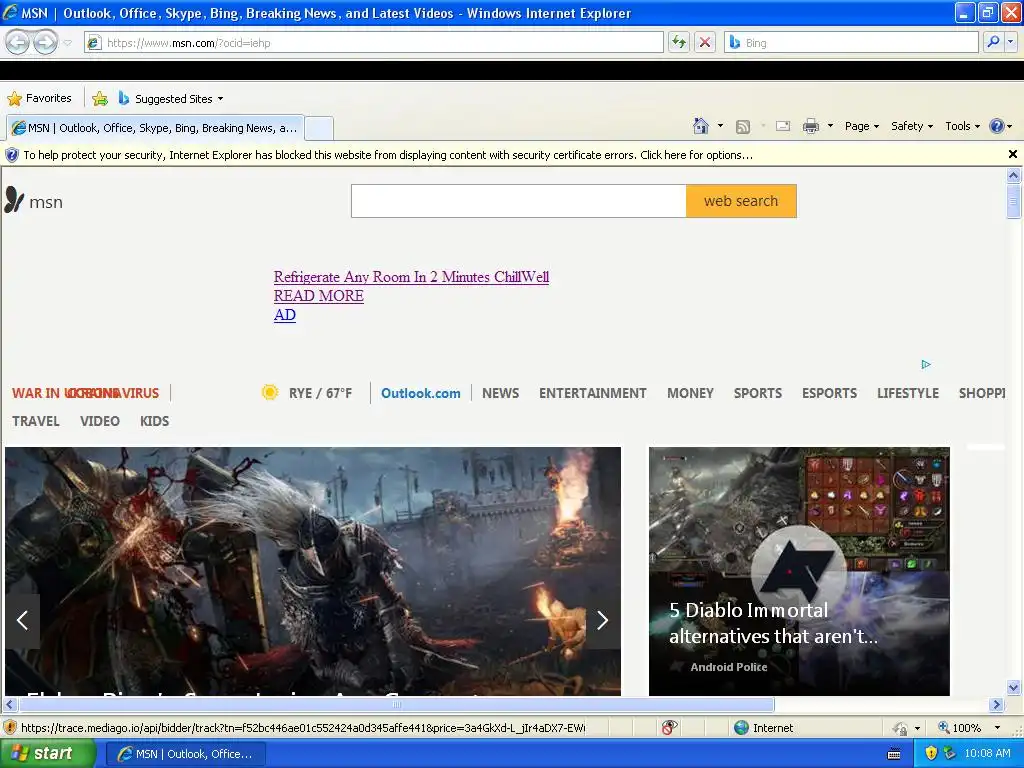
Task: Click the Refresh page icon
Action: click(x=679, y=42)
